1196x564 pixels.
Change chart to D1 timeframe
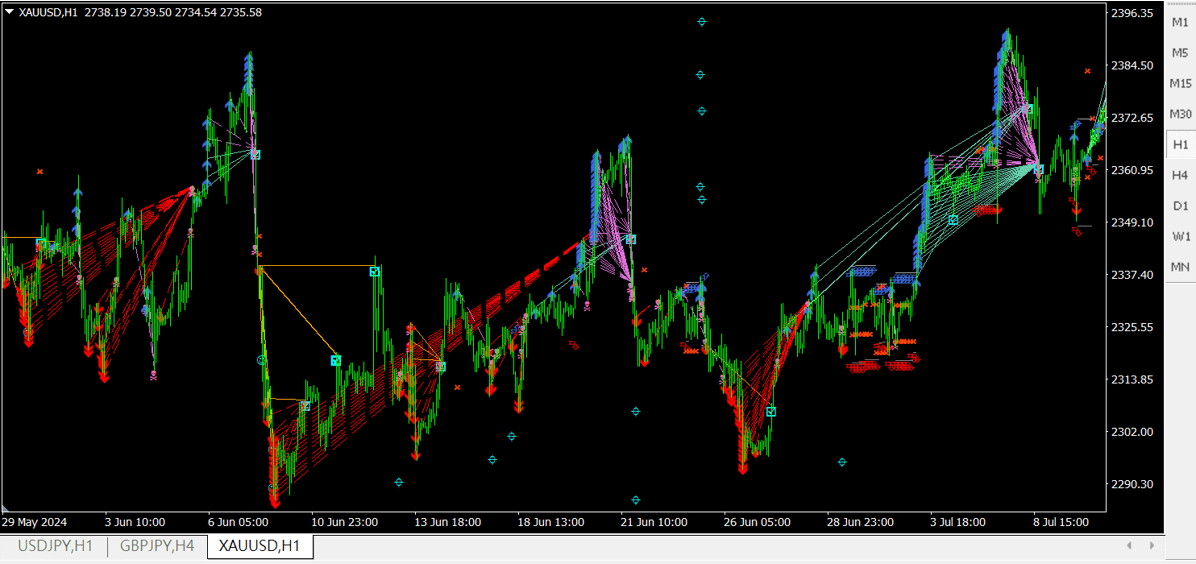pyautogui.click(x=1180, y=205)
